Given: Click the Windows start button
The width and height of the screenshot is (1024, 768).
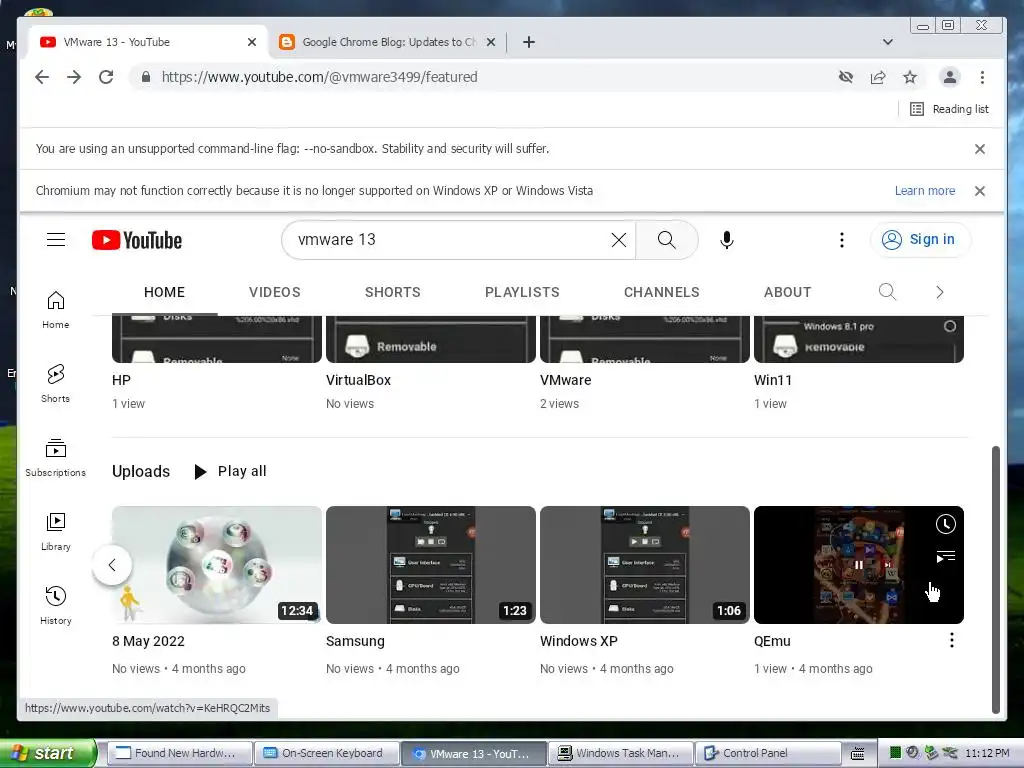Looking at the screenshot, I should pyautogui.click(x=48, y=753).
